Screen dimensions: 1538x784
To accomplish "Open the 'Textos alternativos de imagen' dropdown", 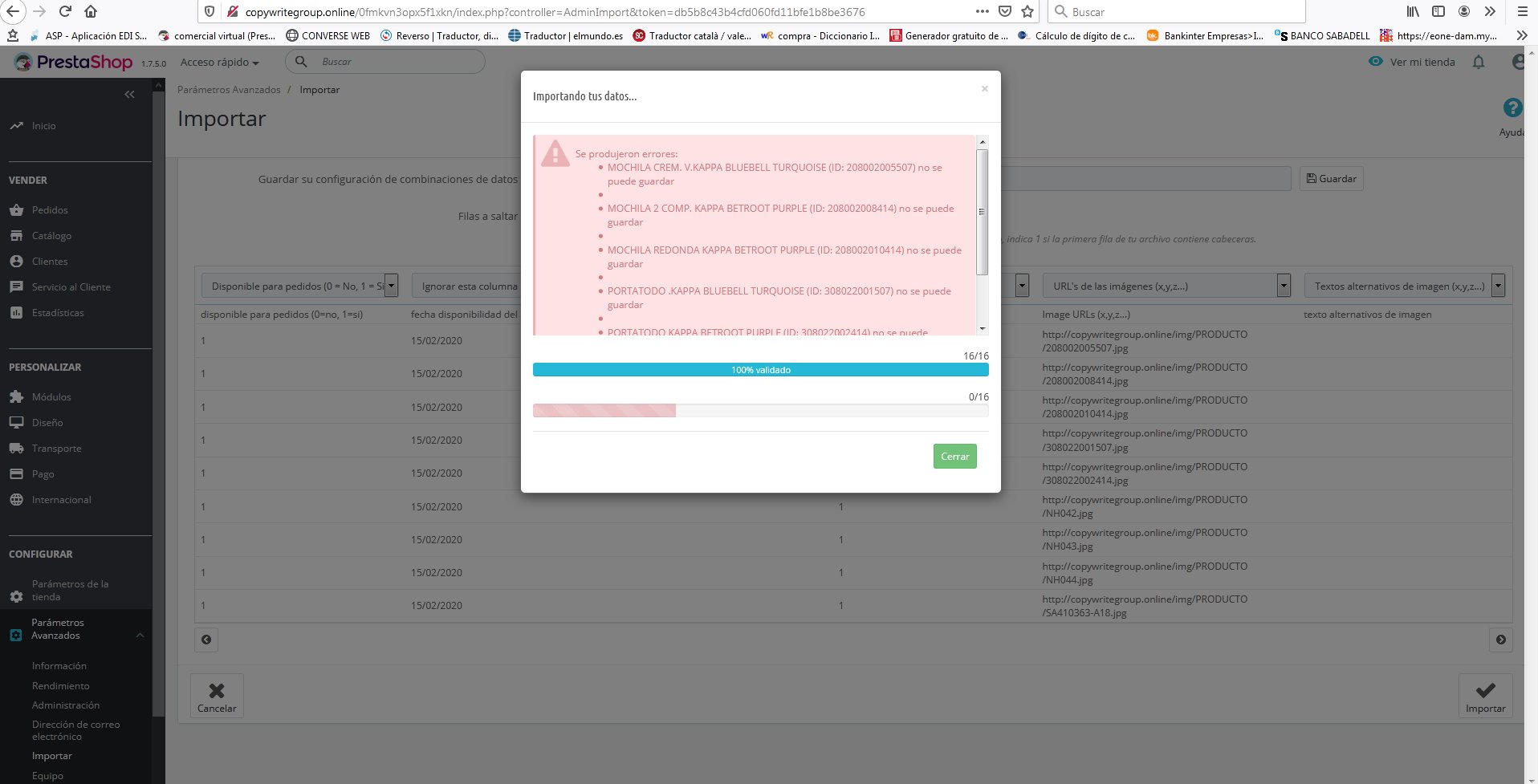I will 1405,286.
